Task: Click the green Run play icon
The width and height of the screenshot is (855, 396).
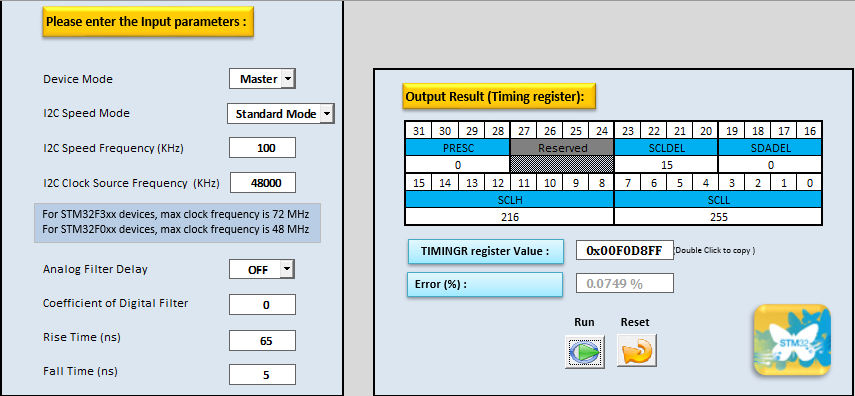Action: tap(585, 351)
